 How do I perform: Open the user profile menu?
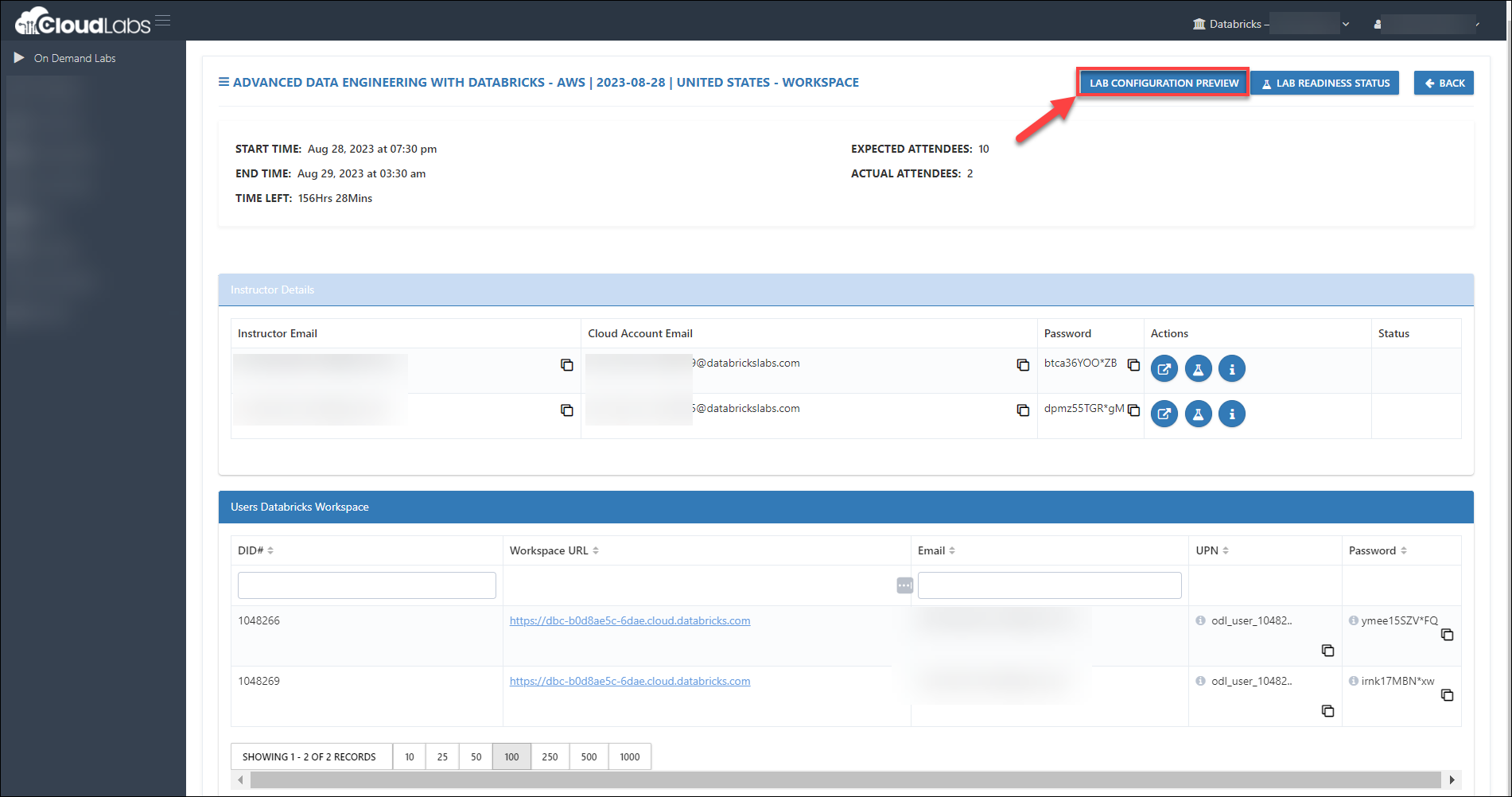pyautogui.click(x=1426, y=24)
